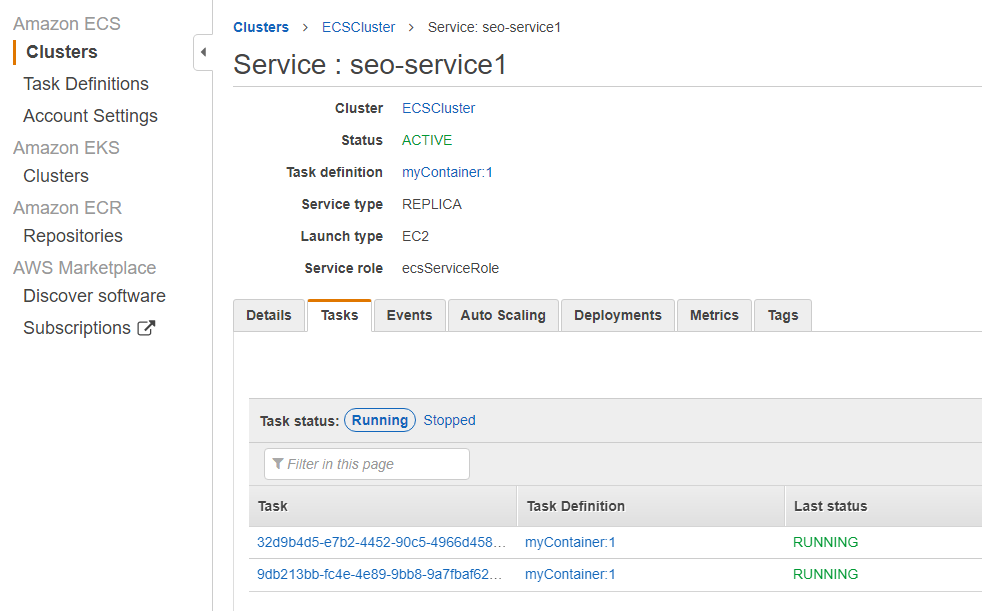Screen dimensions: 982x611
Task: Sort by the Last status column header
Action: 830,506
